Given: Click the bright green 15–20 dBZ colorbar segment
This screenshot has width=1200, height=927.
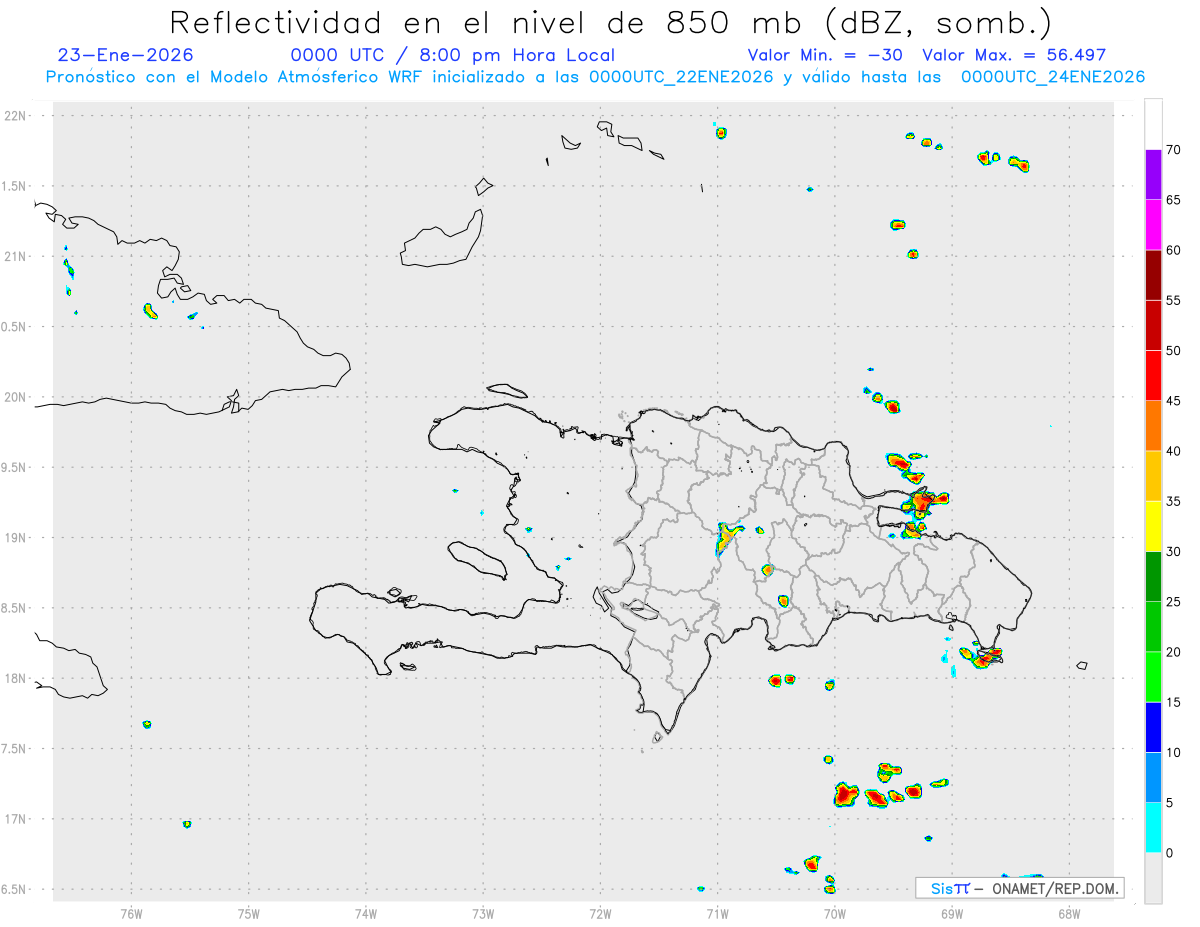Looking at the screenshot, I should 1153,677.
